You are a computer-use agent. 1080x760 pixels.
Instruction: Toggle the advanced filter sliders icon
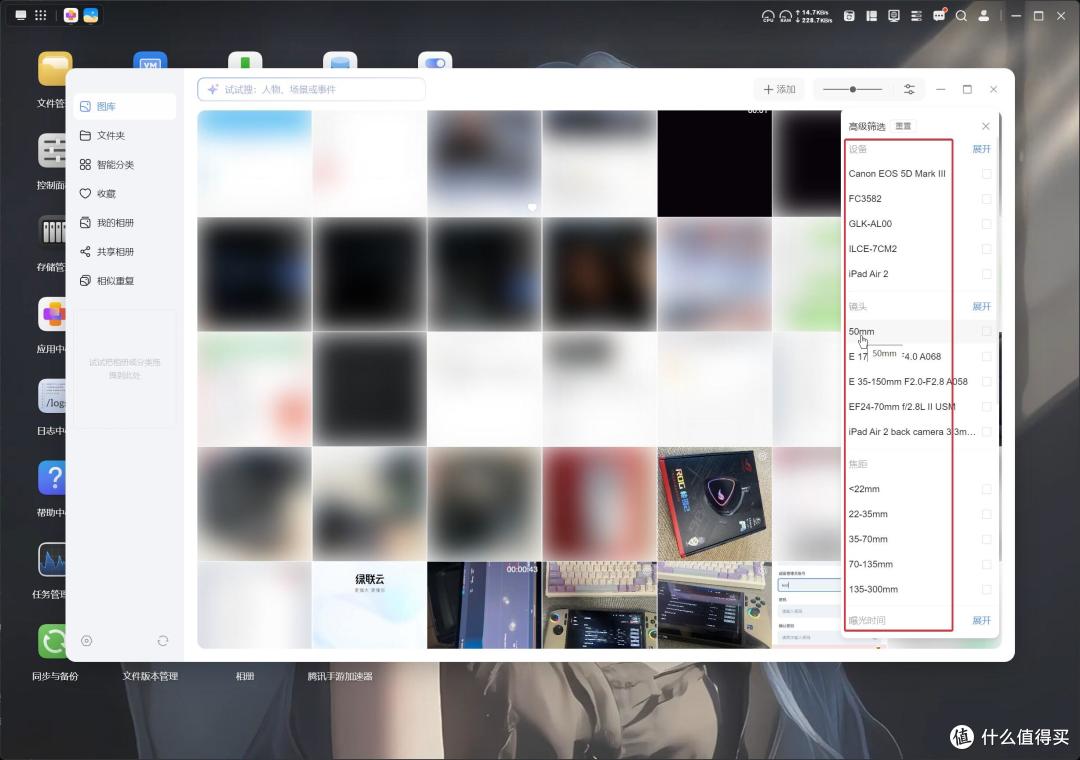[909, 90]
